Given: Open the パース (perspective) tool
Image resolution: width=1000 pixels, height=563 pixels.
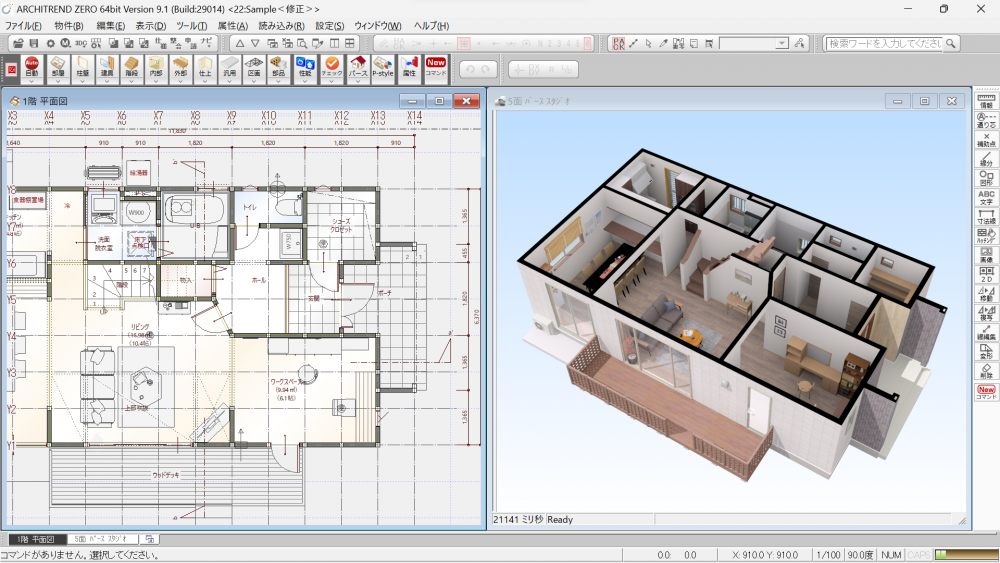Looking at the screenshot, I should click(357, 67).
